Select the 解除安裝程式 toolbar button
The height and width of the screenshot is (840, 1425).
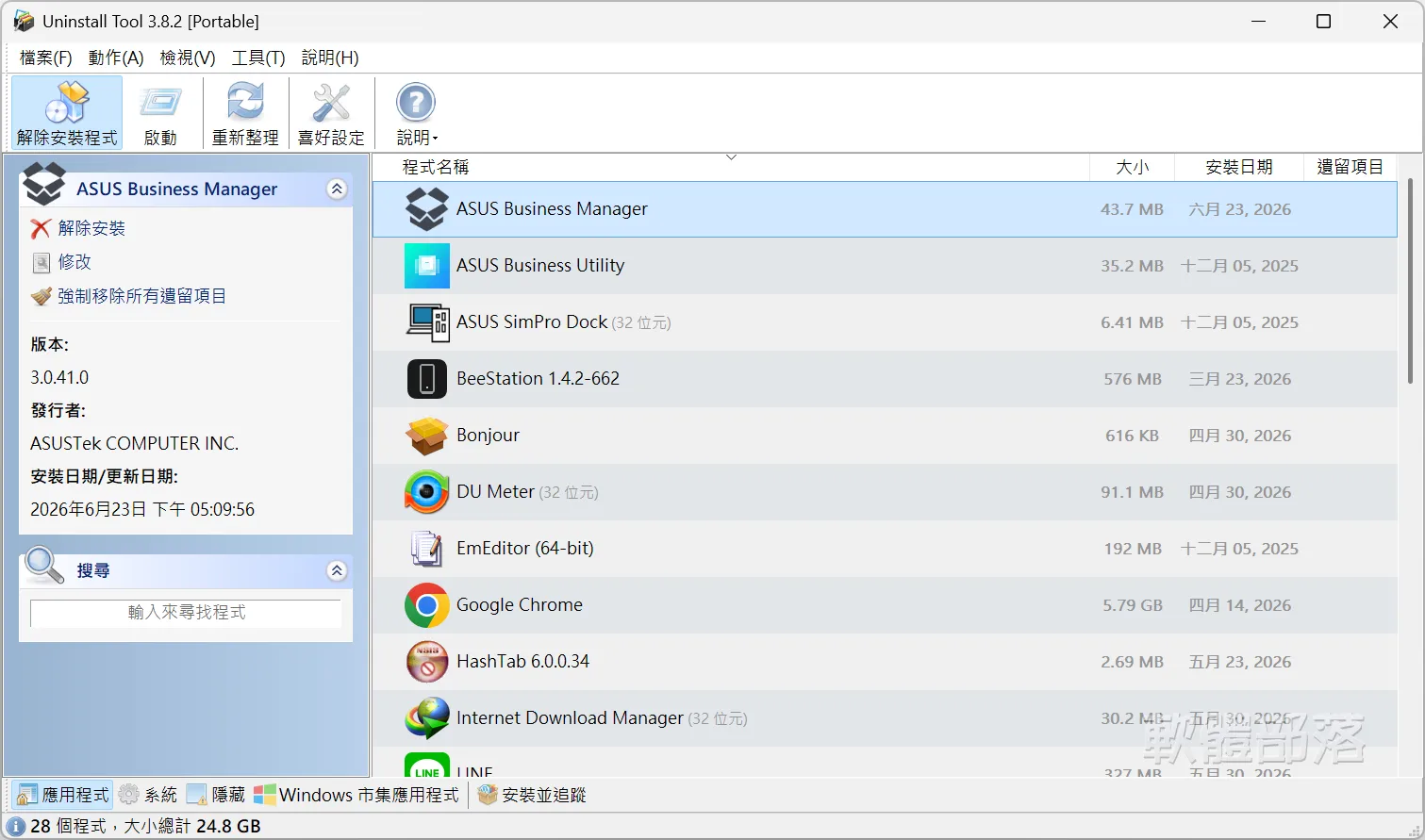click(67, 113)
